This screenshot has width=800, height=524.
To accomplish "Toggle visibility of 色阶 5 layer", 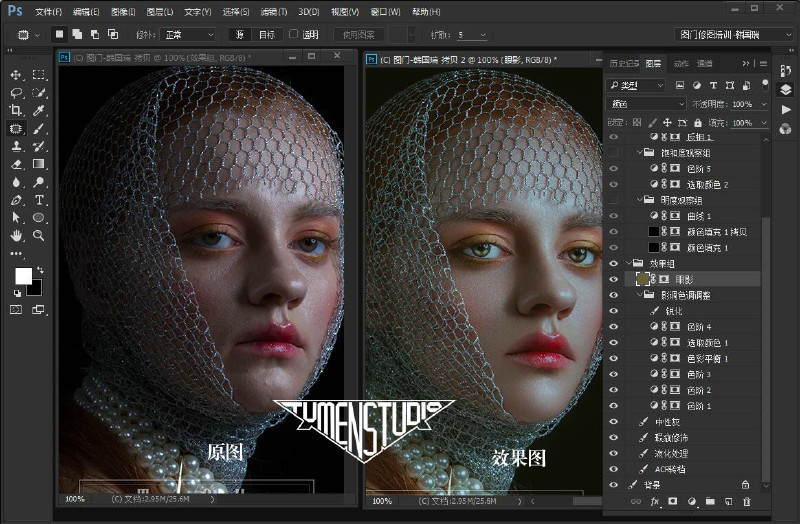I will coord(614,168).
